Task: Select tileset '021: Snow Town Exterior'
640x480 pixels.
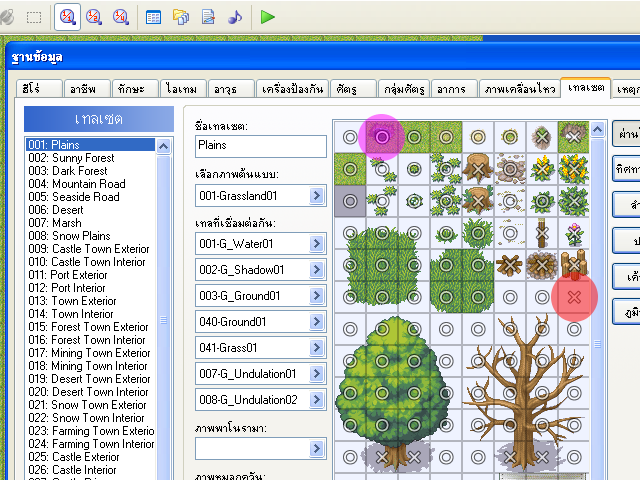Action: pyautogui.click(x=90, y=405)
